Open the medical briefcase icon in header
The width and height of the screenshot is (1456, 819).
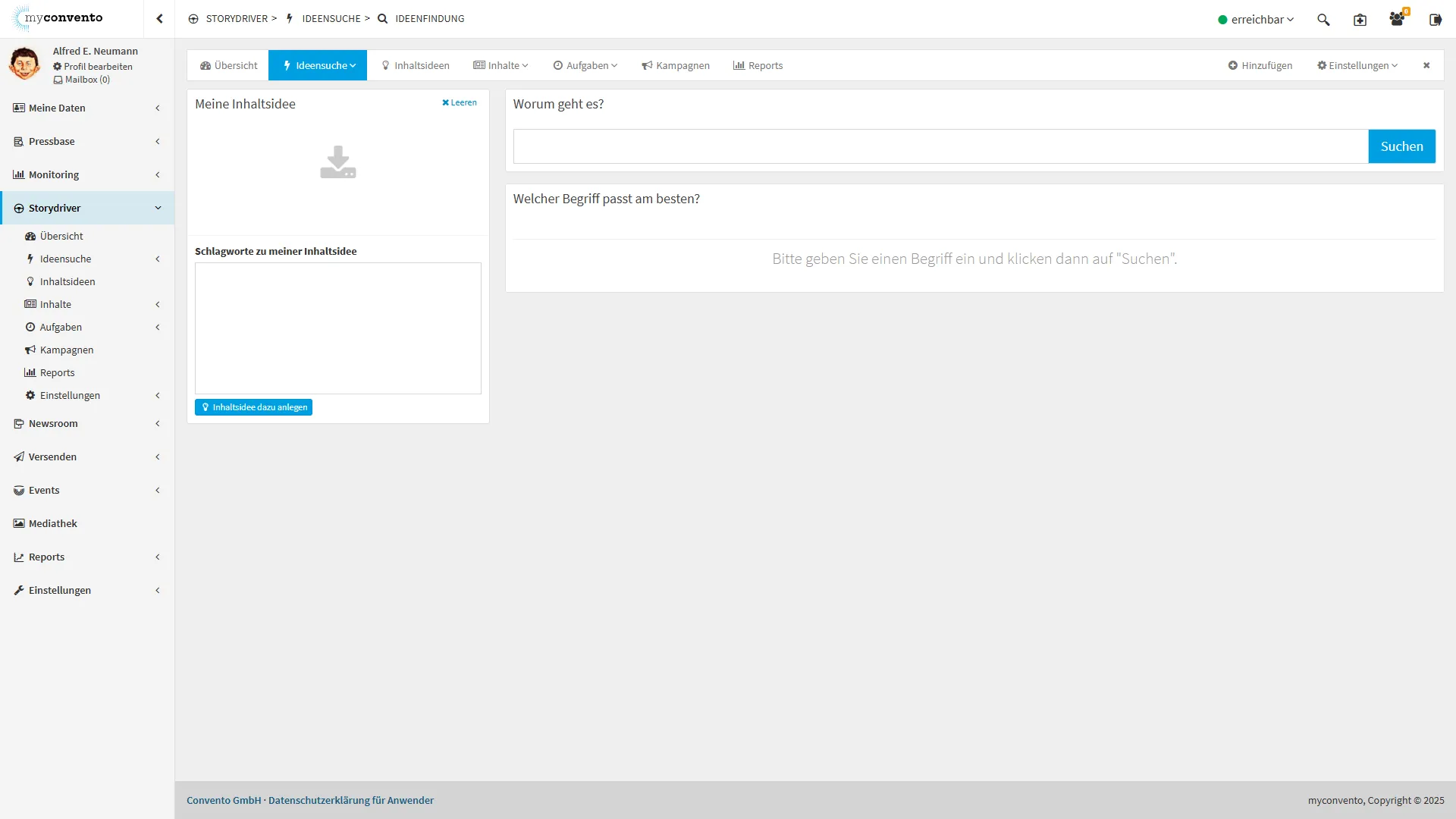click(x=1360, y=20)
